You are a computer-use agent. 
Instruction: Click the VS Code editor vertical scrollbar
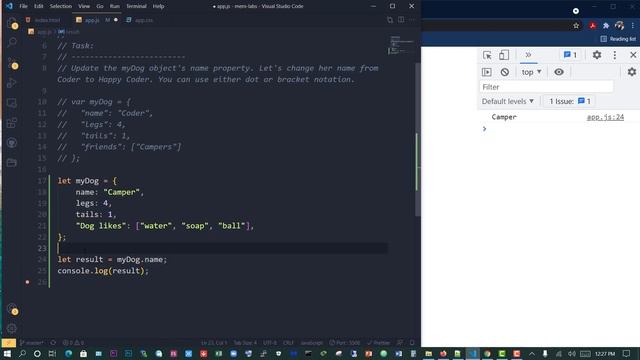(418, 139)
